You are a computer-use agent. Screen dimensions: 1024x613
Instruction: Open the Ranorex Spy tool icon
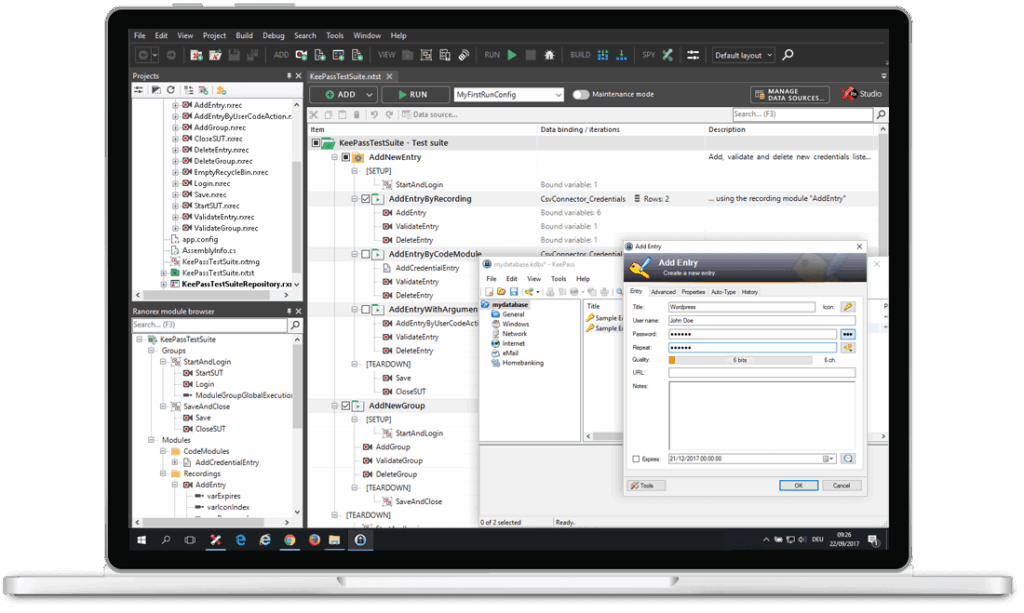(667, 55)
